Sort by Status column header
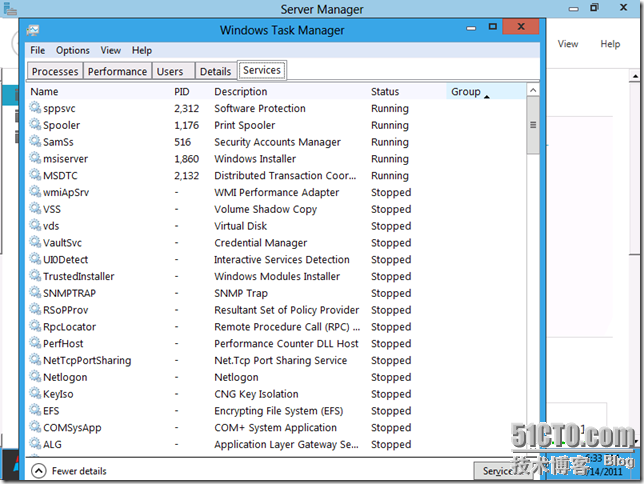 coord(385,92)
